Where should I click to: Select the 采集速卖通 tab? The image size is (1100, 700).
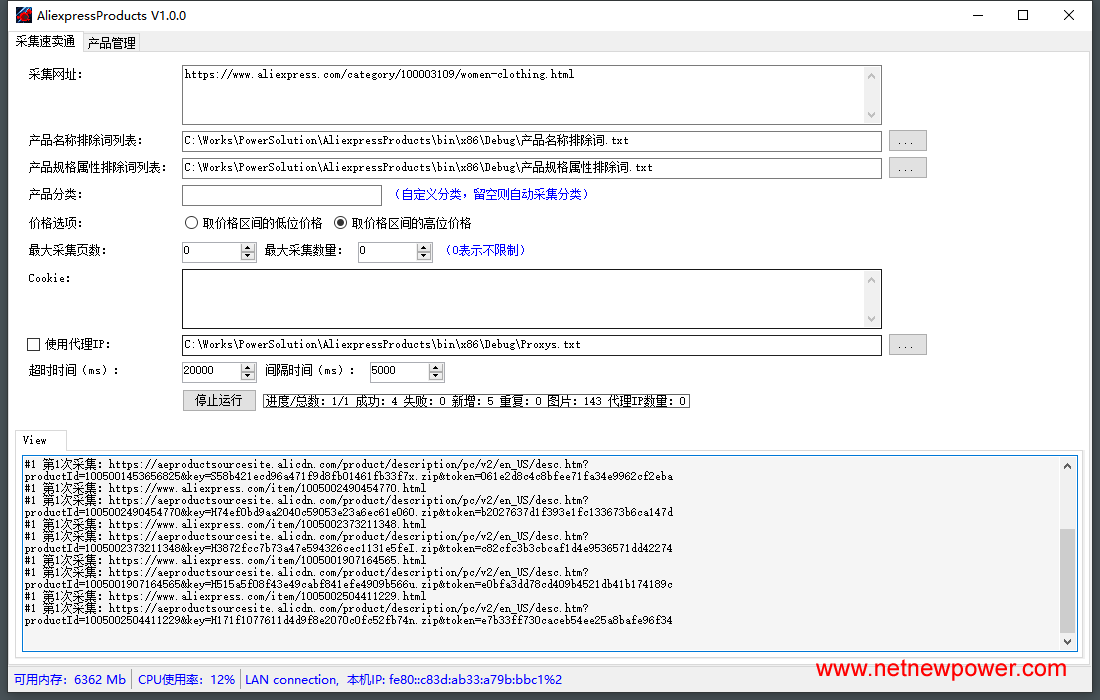(x=45, y=42)
